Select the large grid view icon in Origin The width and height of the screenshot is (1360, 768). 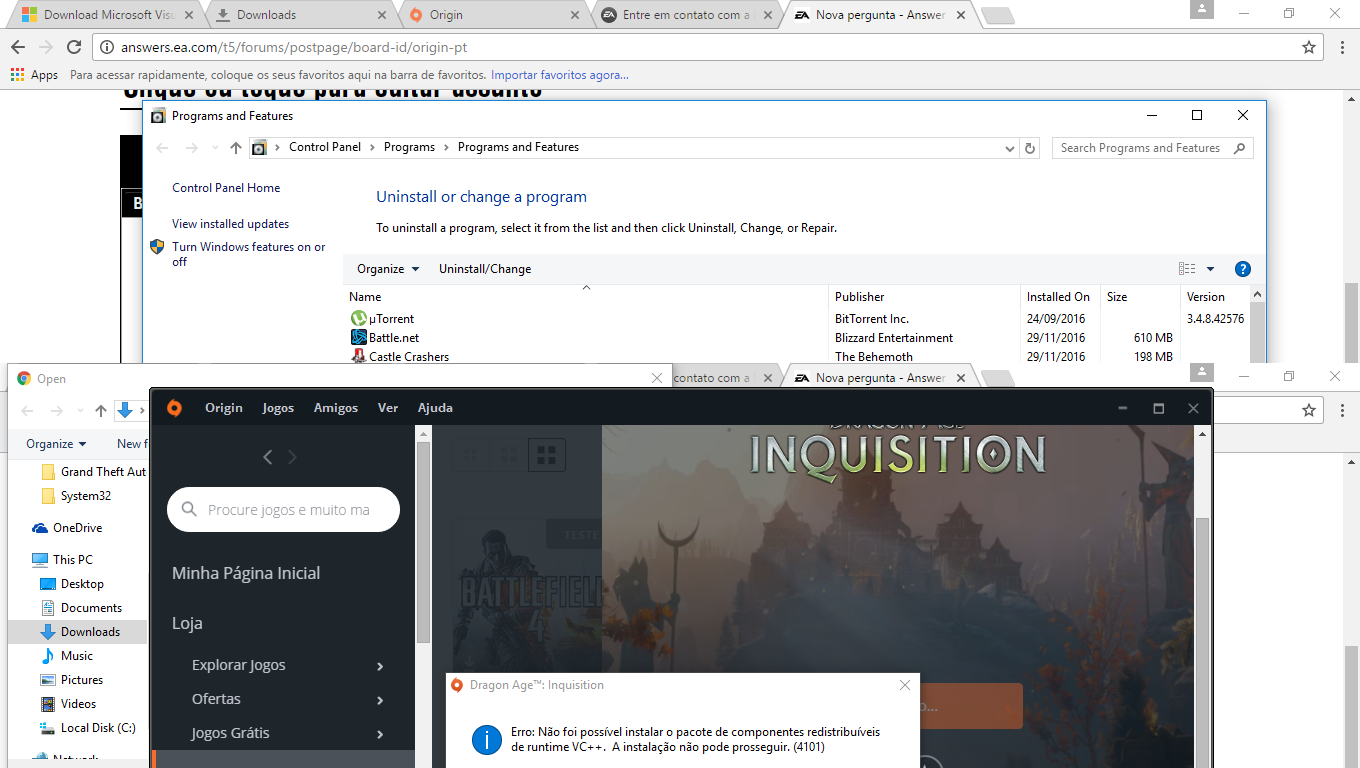tap(546, 455)
